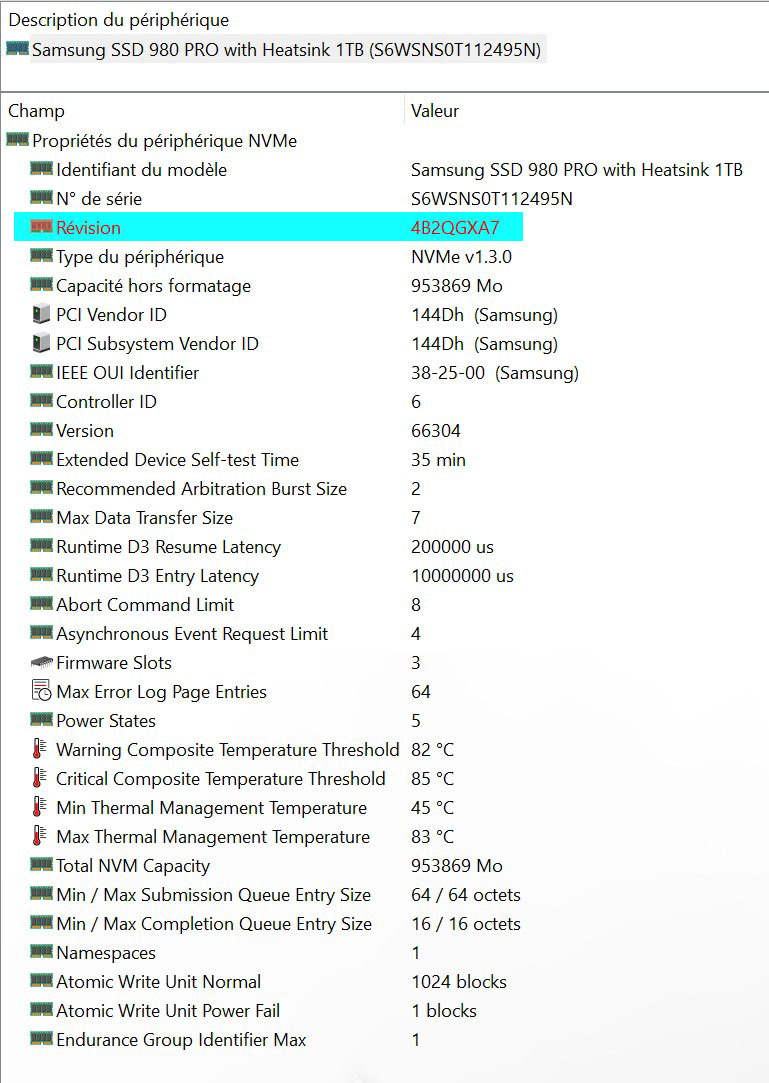Click the red icon of the Révision row
Screen dimensions: 769x1083
41,227
